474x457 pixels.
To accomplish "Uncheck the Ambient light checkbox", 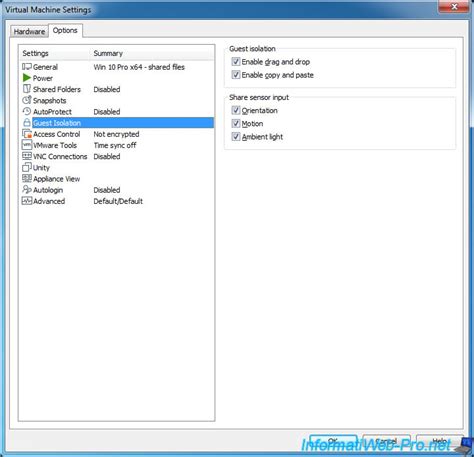I will (x=236, y=137).
